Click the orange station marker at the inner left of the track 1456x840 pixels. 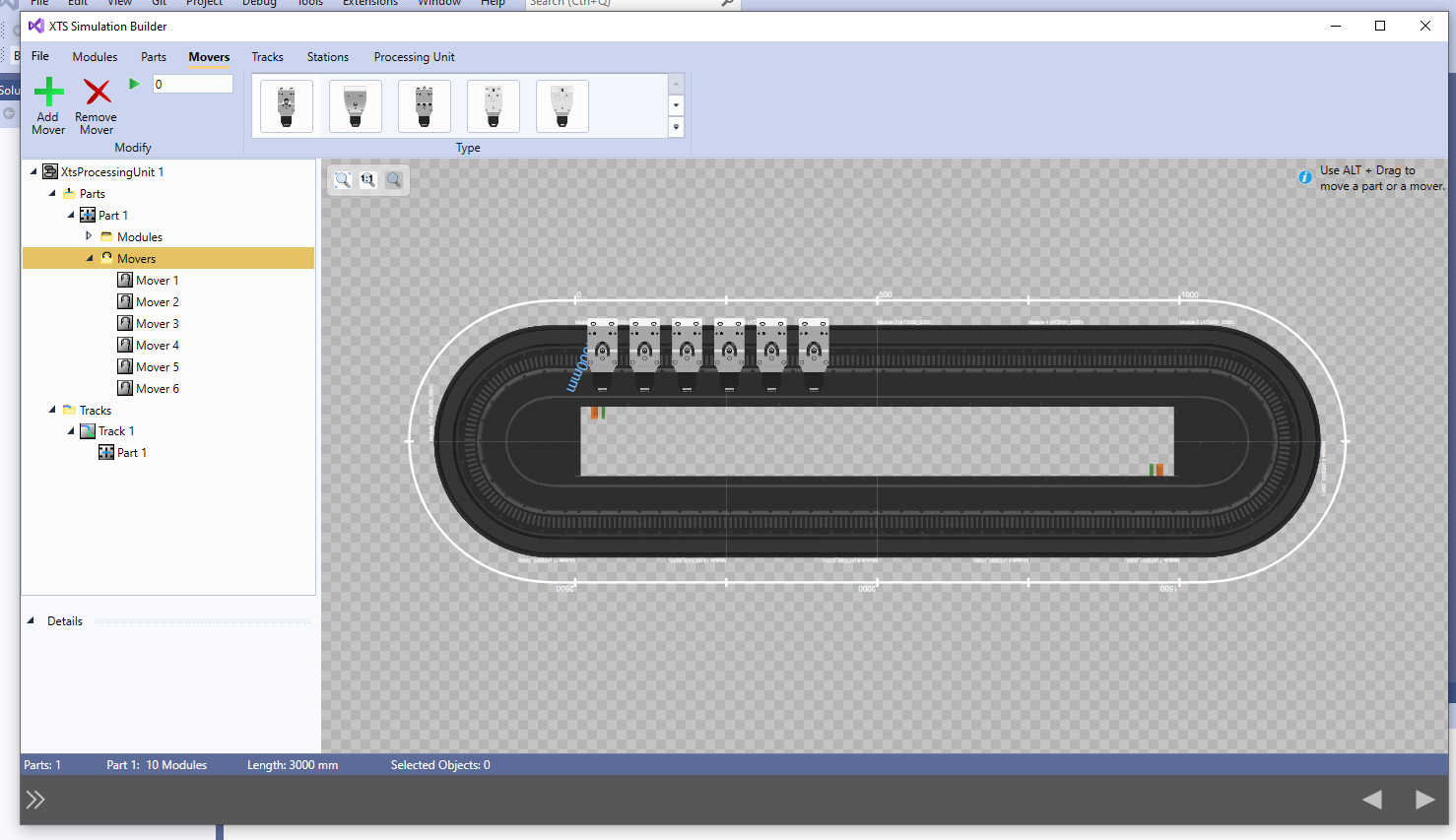click(597, 412)
